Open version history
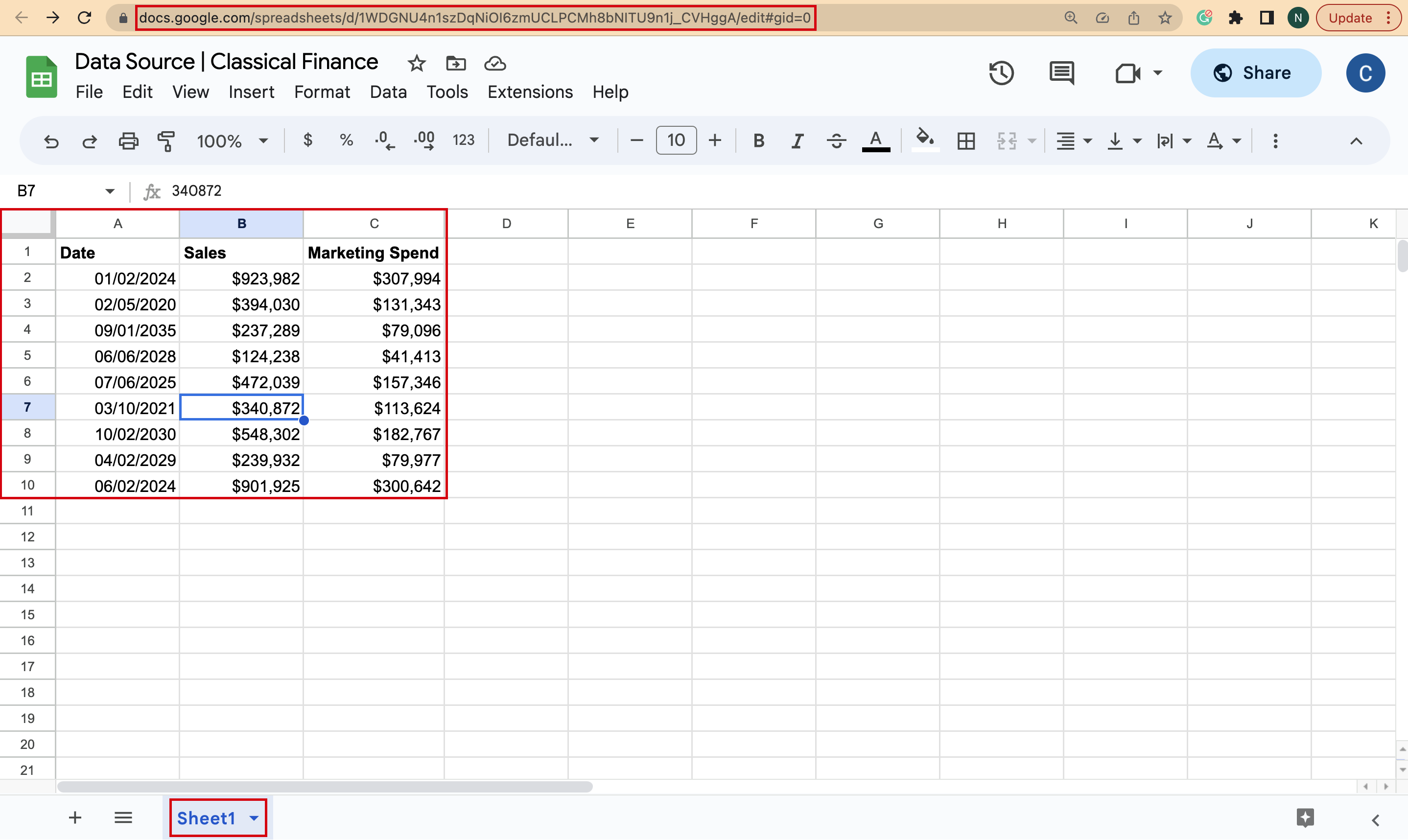Image resolution: width=1408 pixels, height=840 pixels. 1001,72
